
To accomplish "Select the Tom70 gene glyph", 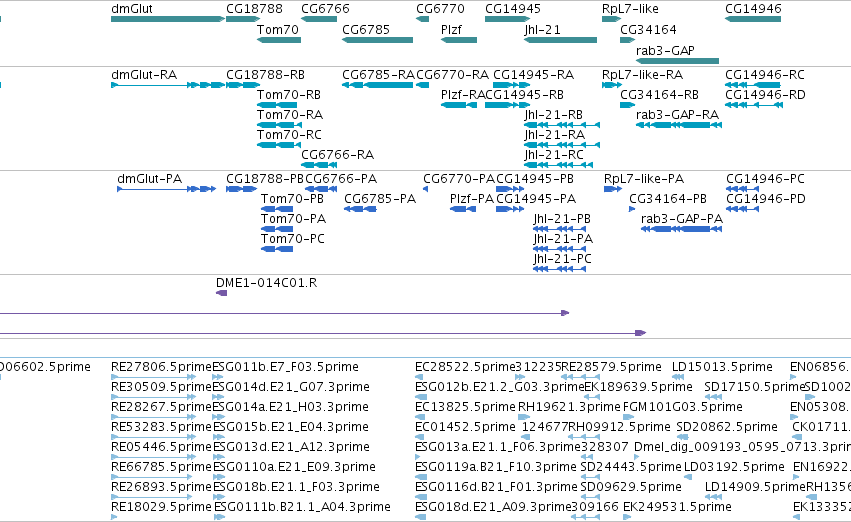I will (279, 40).
